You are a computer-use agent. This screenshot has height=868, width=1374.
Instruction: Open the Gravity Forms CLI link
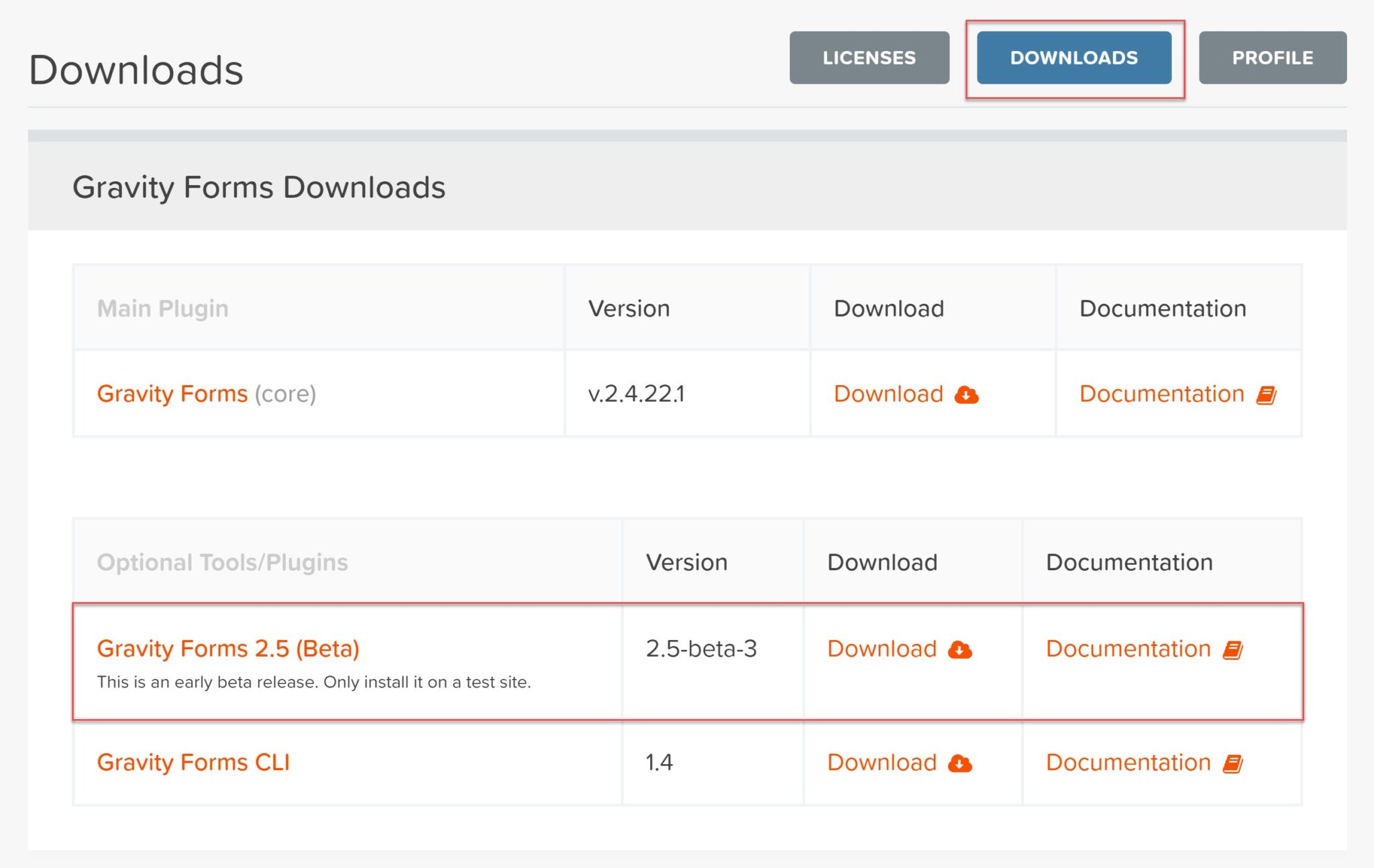(193, 763)
